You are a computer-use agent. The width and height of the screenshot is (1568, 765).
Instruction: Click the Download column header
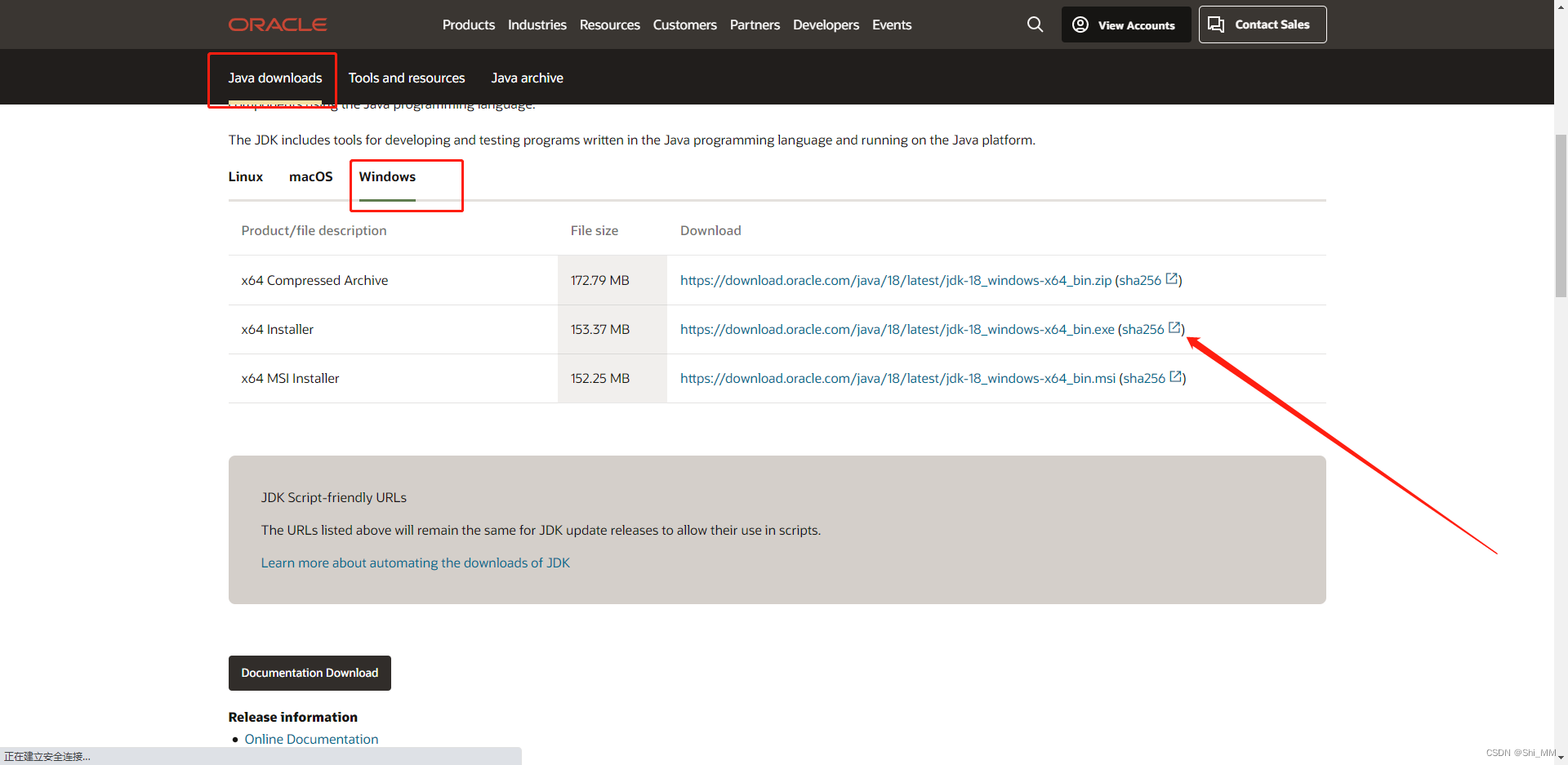pyautogui.click(x=710, y=230)
